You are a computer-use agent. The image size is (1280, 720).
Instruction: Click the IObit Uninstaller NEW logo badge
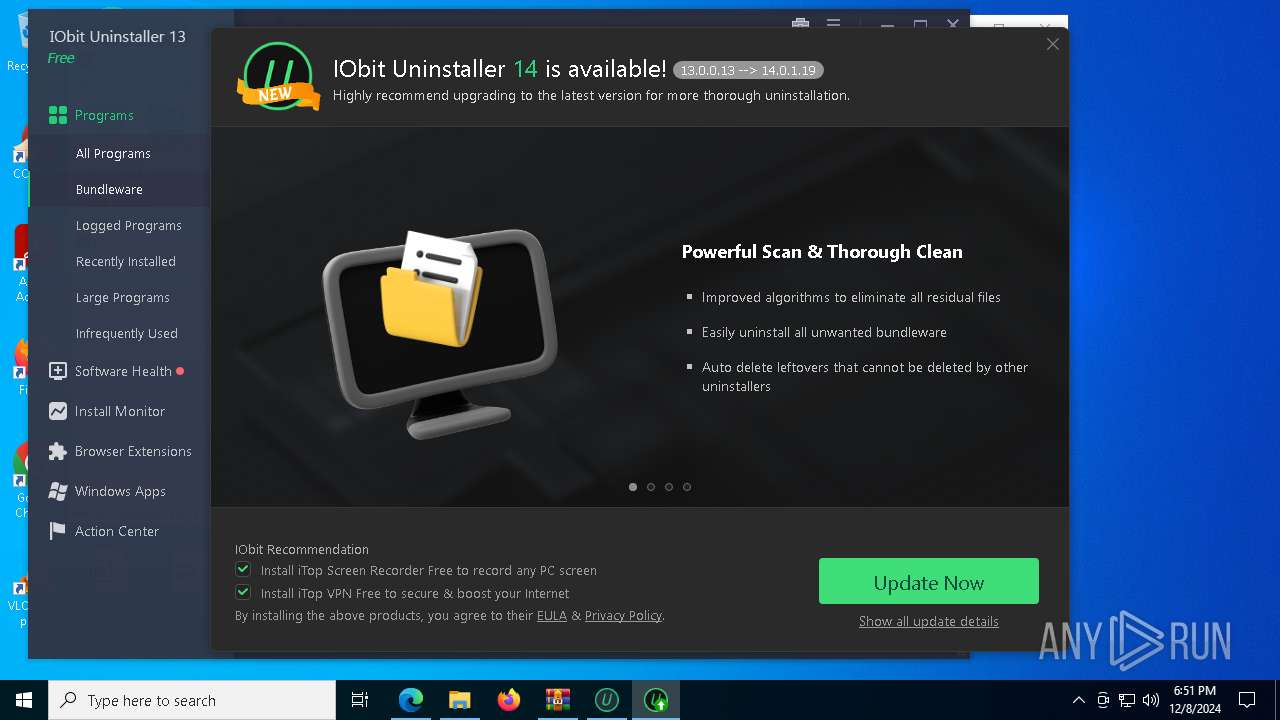[278, 78]
